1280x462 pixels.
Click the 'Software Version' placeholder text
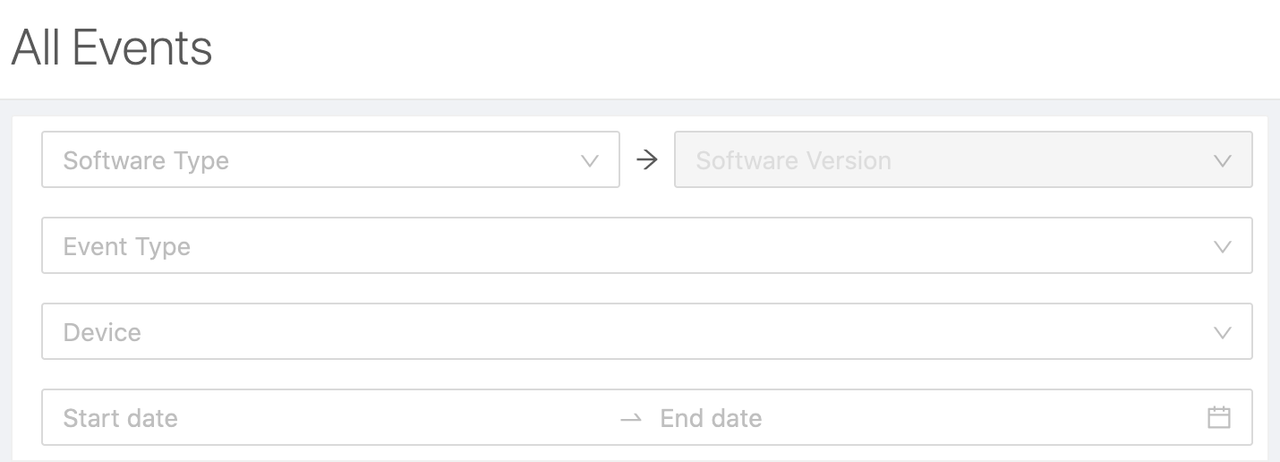pyautogui.click(x=793, y=160)
